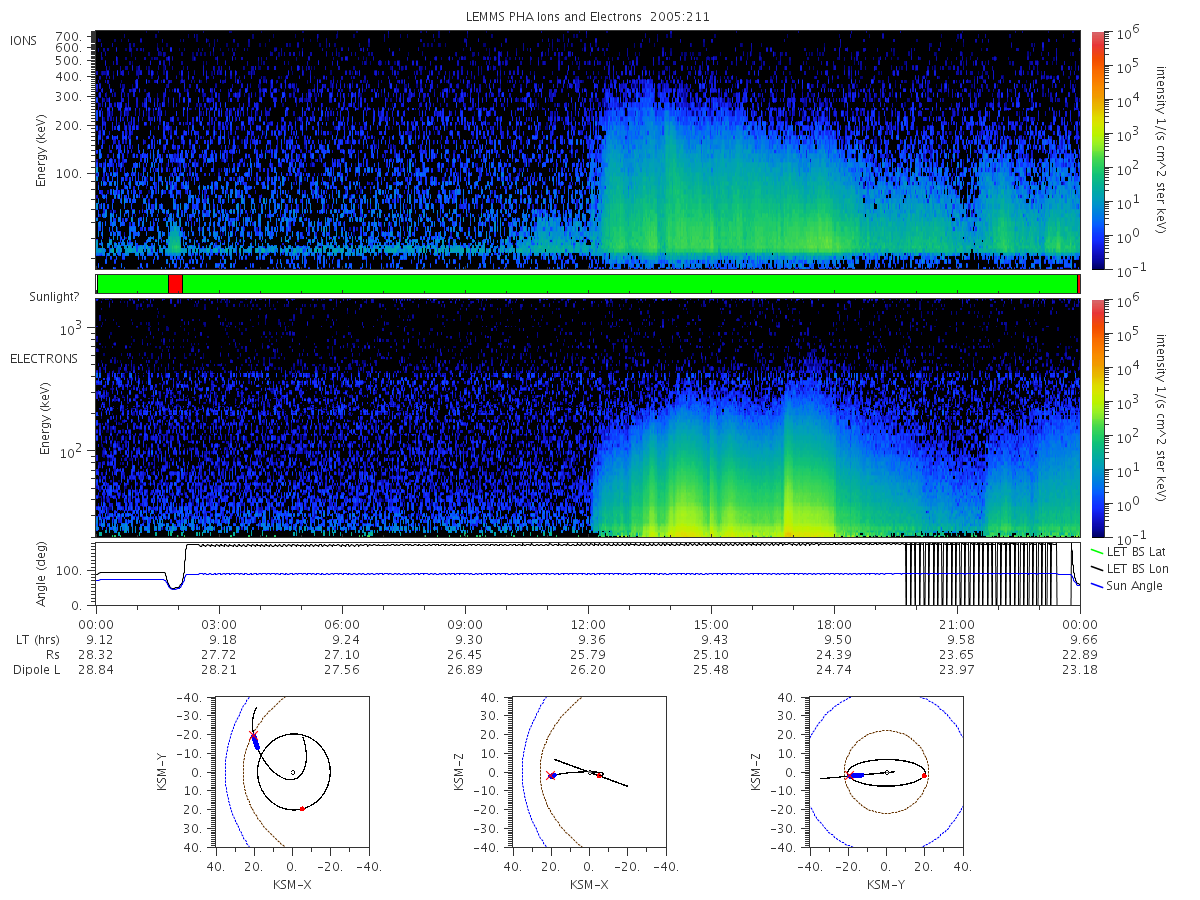Click the planet marker in the KSM-Y/KSM-Z plot

coord(887,772)
